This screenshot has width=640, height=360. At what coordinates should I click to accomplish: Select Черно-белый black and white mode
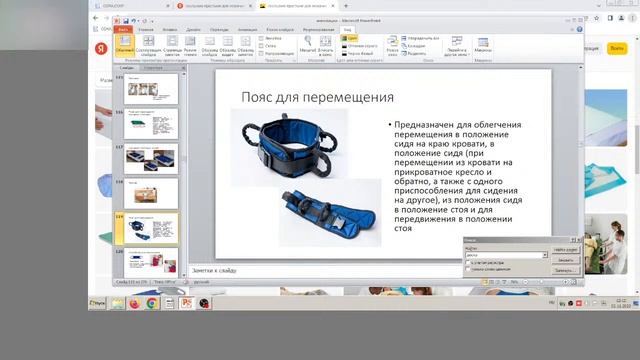click(357, 53)
